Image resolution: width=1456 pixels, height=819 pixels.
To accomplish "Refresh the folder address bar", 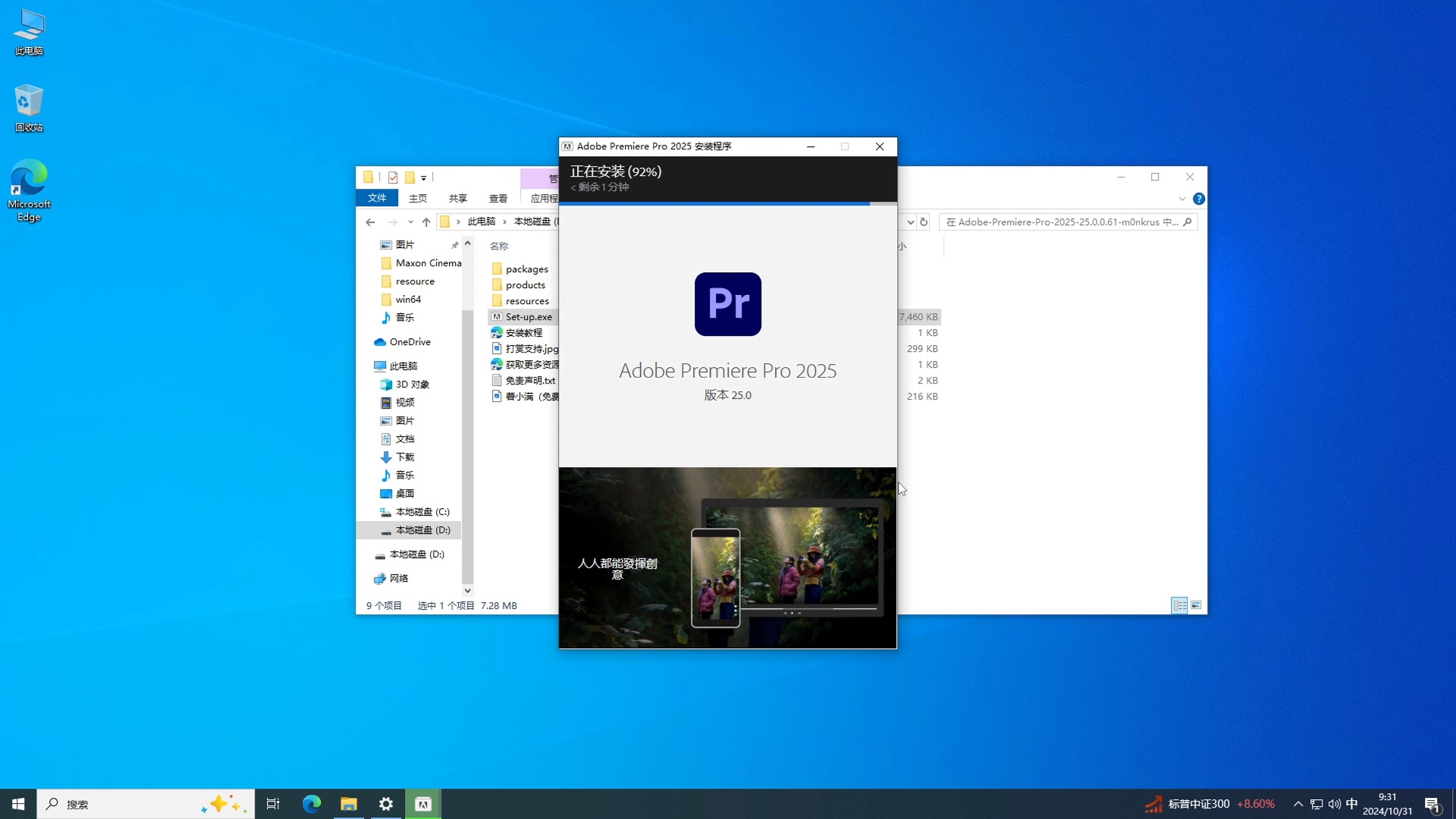I will (924, 222).
